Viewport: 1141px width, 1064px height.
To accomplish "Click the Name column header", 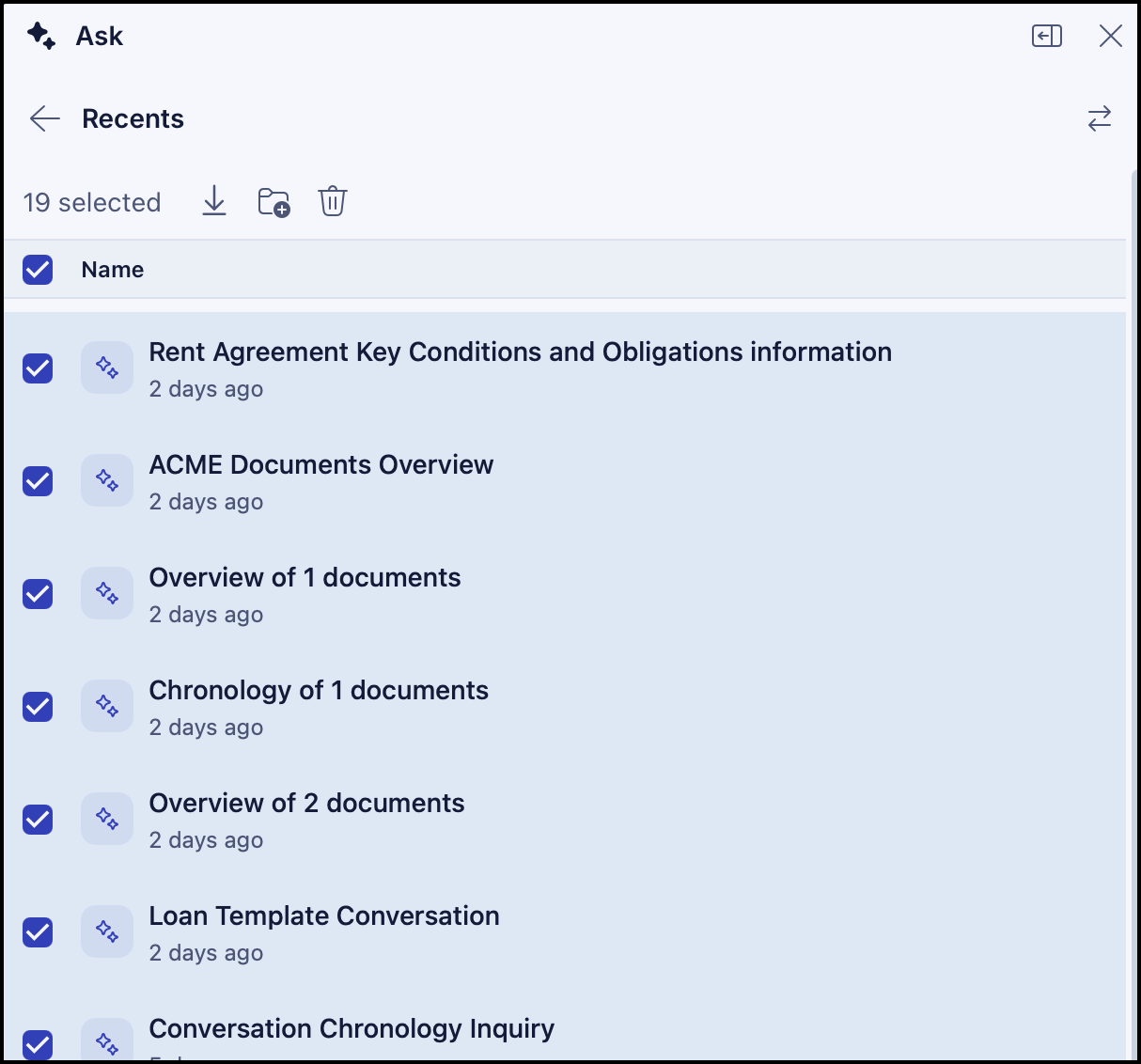I will pos(113,270).
